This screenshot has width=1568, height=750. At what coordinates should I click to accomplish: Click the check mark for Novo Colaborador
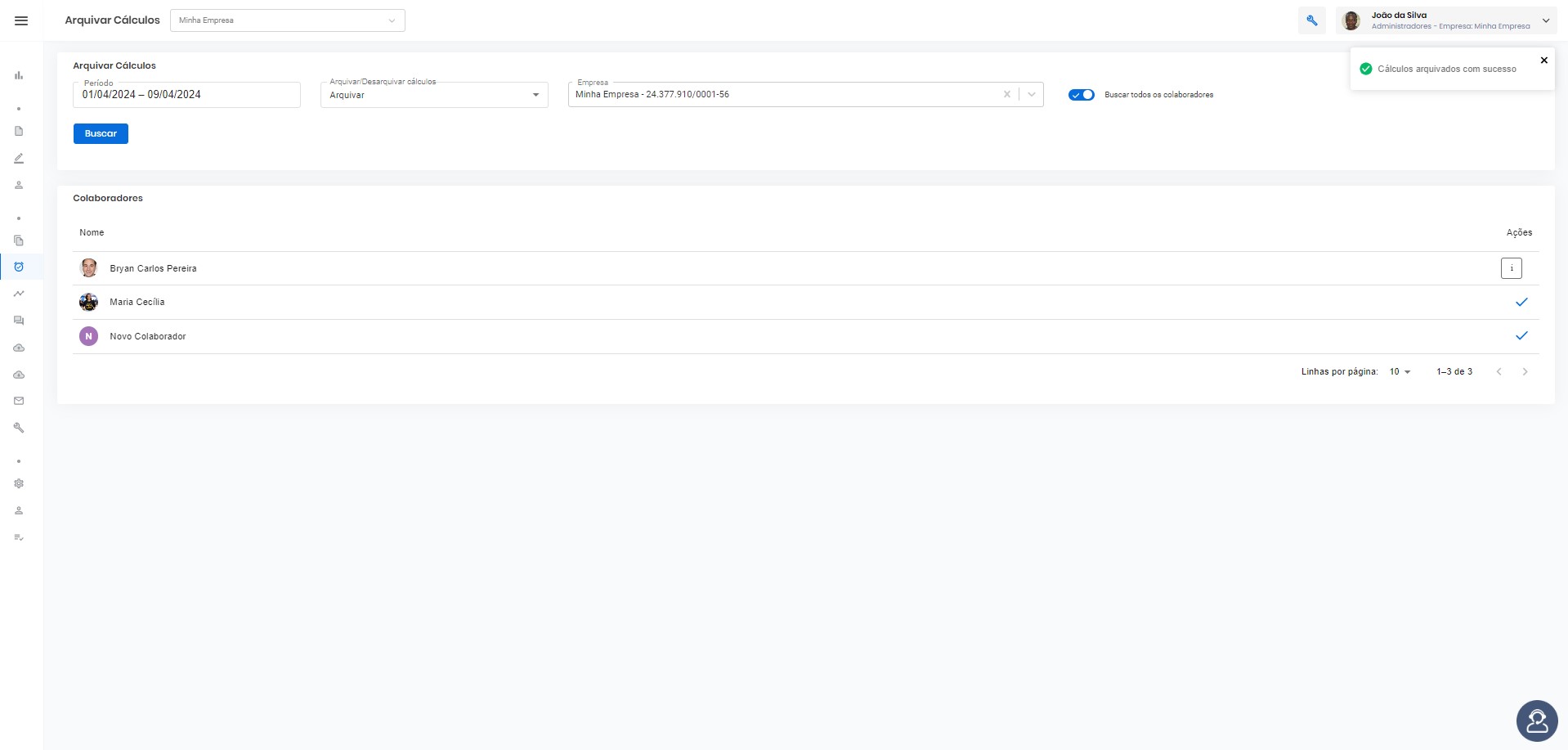tap(1521, 335)
